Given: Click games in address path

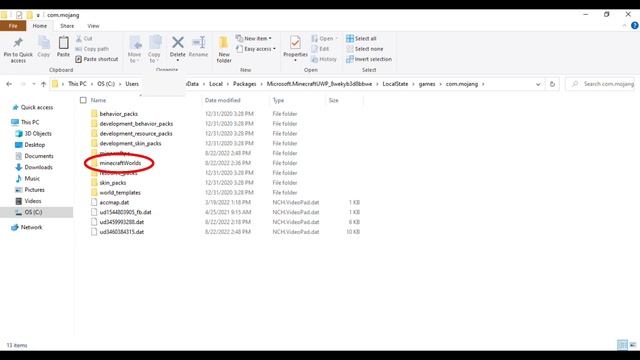Looking at the screenshot, I should pos(427,84).
